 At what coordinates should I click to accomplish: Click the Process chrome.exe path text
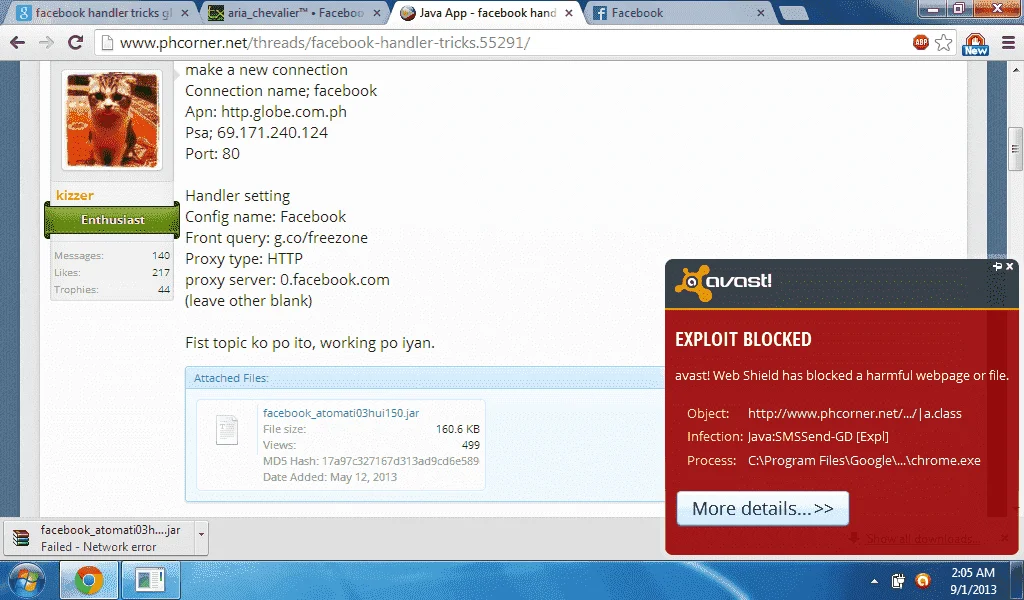coord(864,460)
